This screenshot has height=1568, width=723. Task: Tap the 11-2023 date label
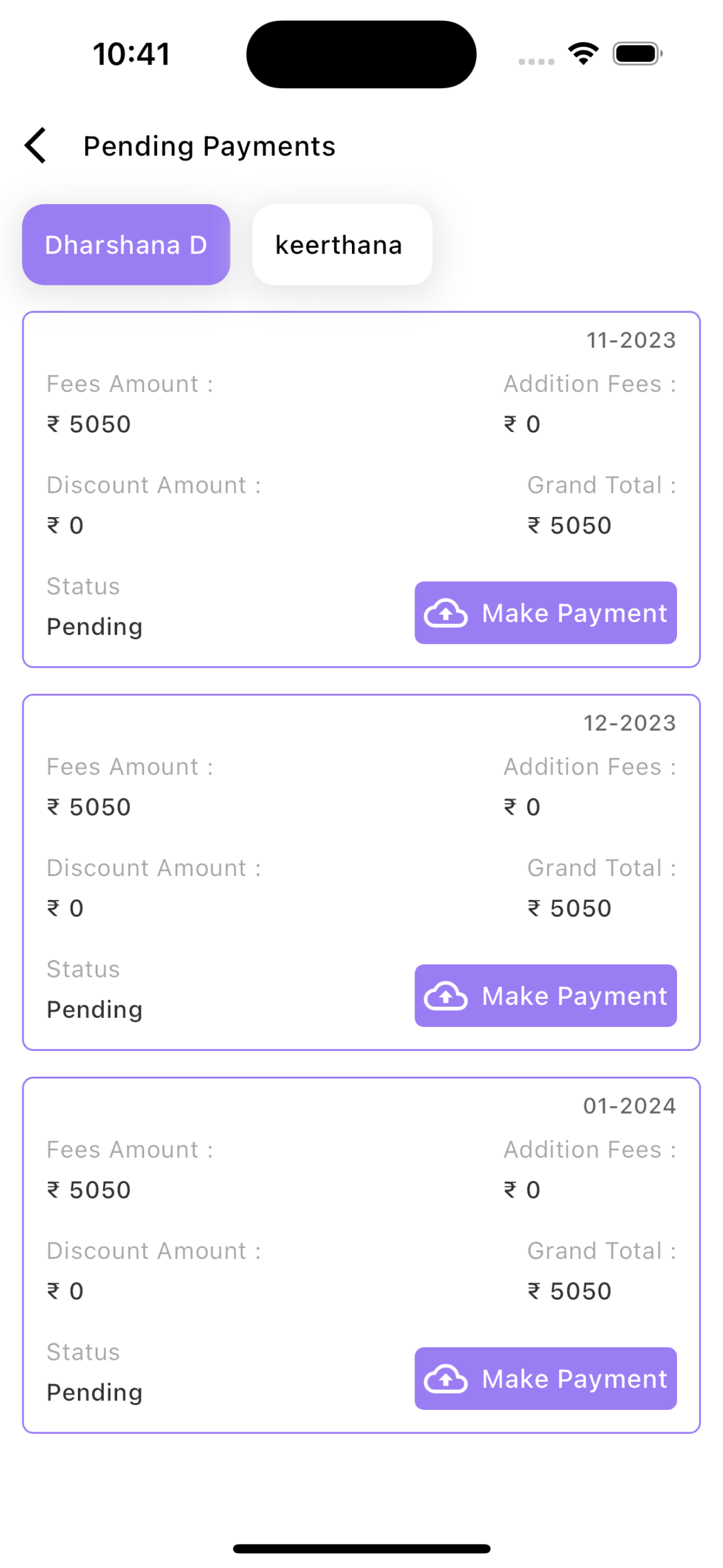[x=631, y=340]
